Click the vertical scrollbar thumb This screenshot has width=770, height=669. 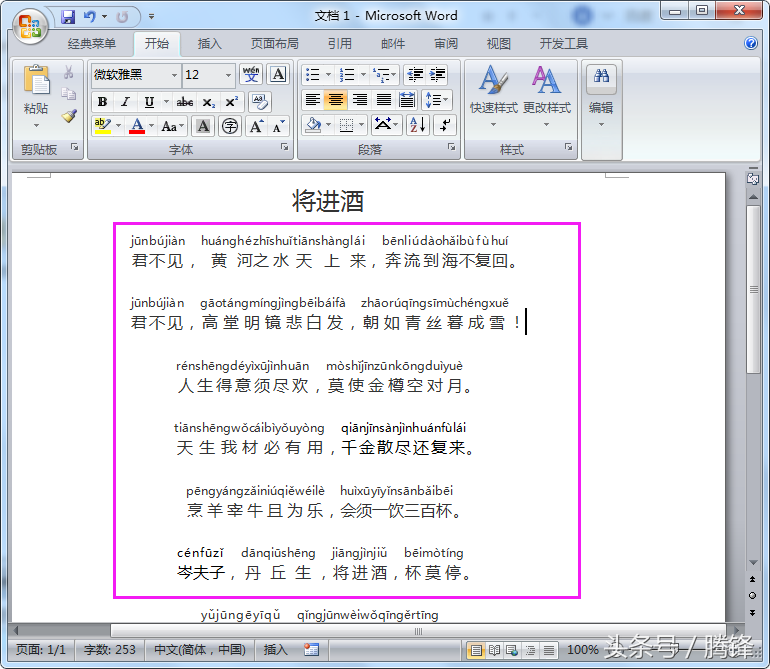point(753,290)
